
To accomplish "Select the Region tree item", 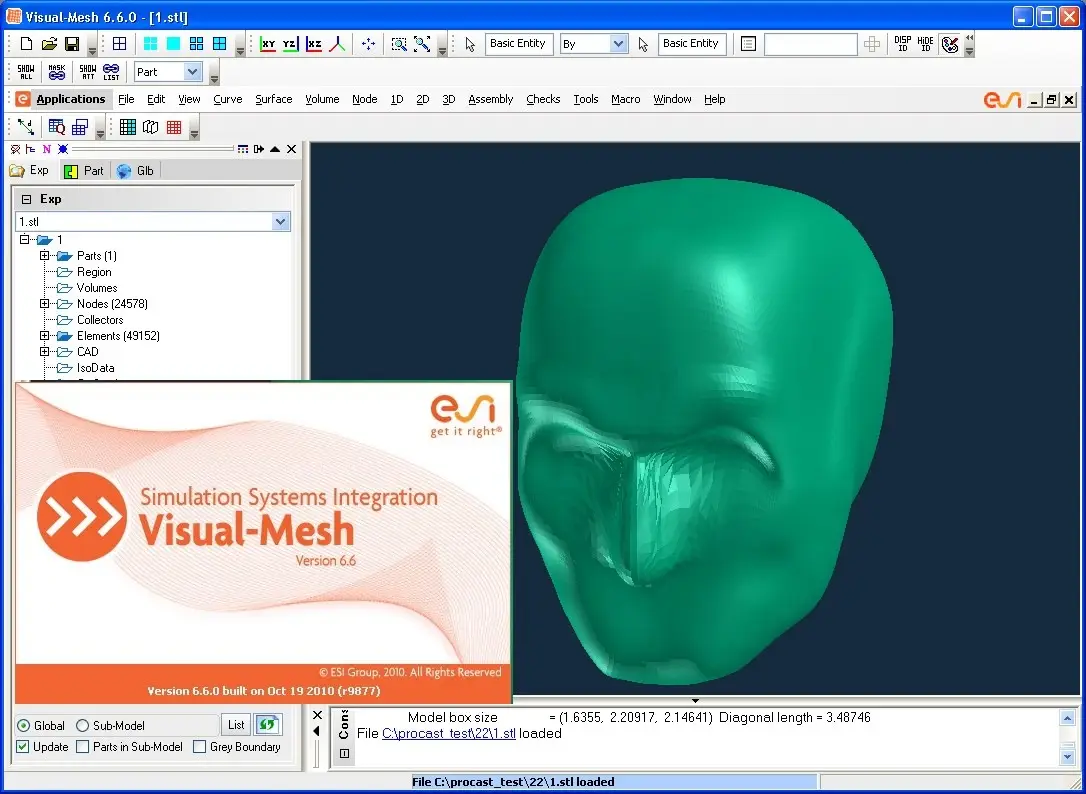I will pyautogui.click(x=94, y=272).
